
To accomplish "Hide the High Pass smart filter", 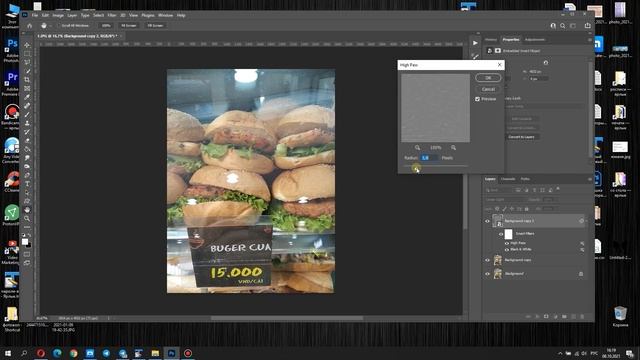I will (x=507, y=243).
